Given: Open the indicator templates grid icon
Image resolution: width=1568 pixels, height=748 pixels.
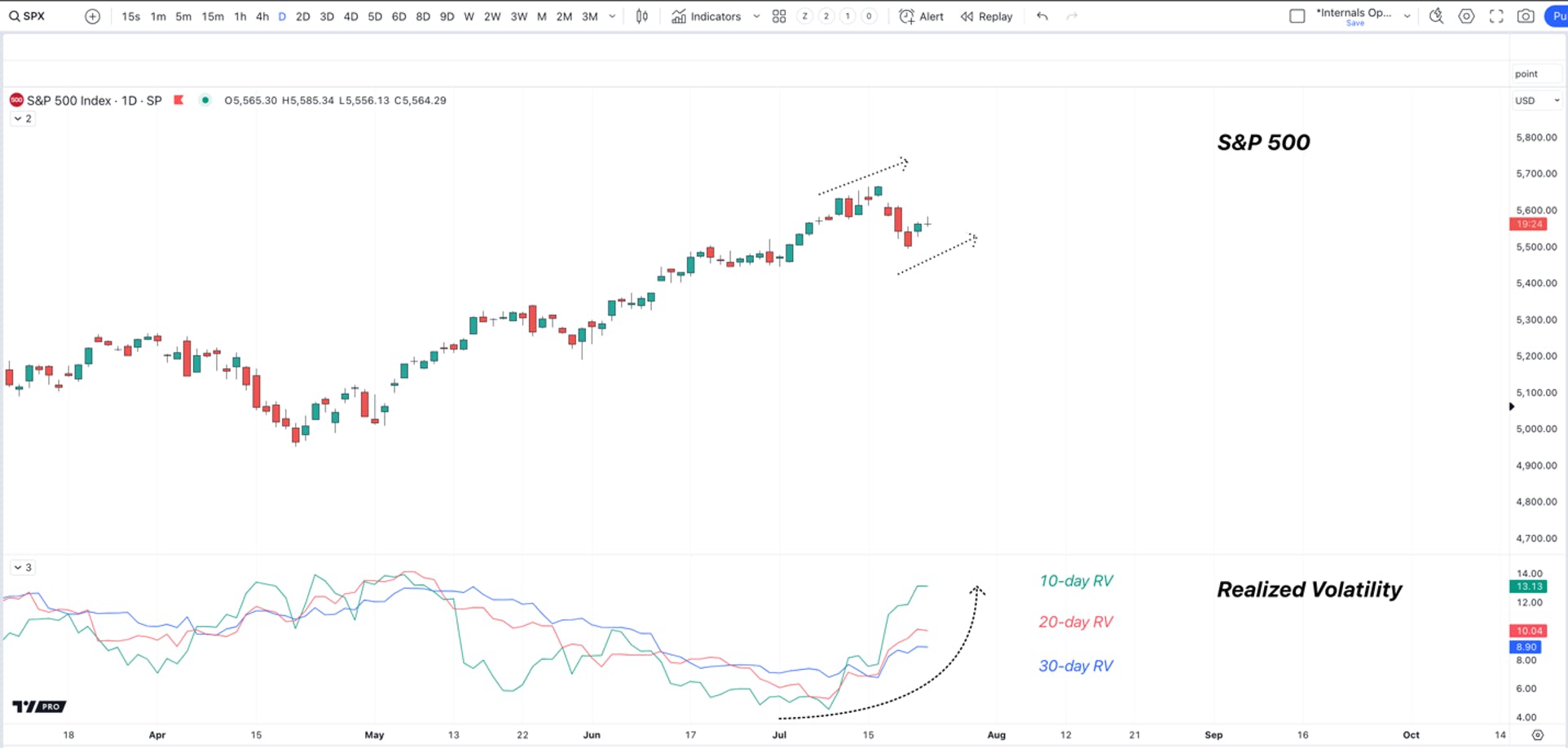Looking at the screenshot, I should [779, 16].
